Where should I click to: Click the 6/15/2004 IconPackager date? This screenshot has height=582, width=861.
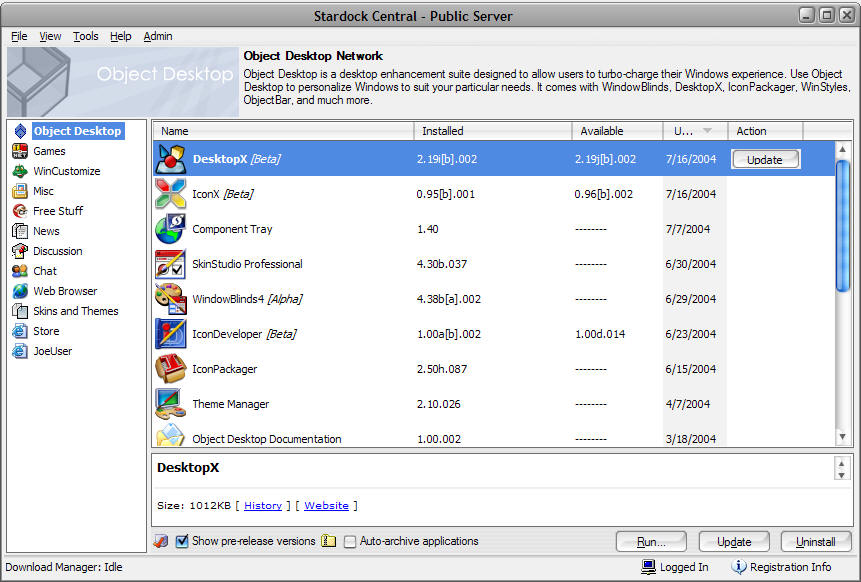click(x=691, y=369)
